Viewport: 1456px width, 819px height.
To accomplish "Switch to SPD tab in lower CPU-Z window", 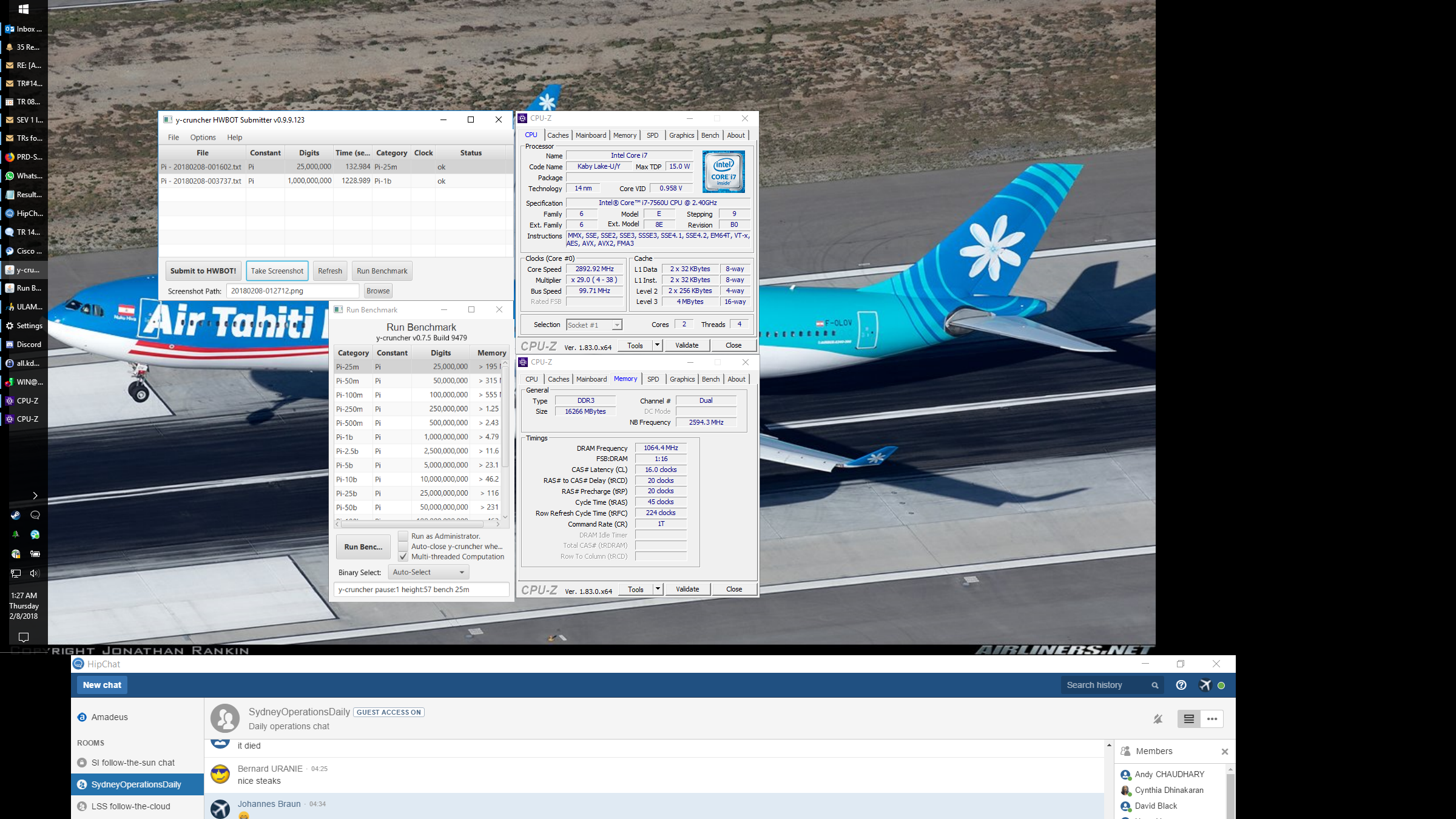I will click(653, 379).
